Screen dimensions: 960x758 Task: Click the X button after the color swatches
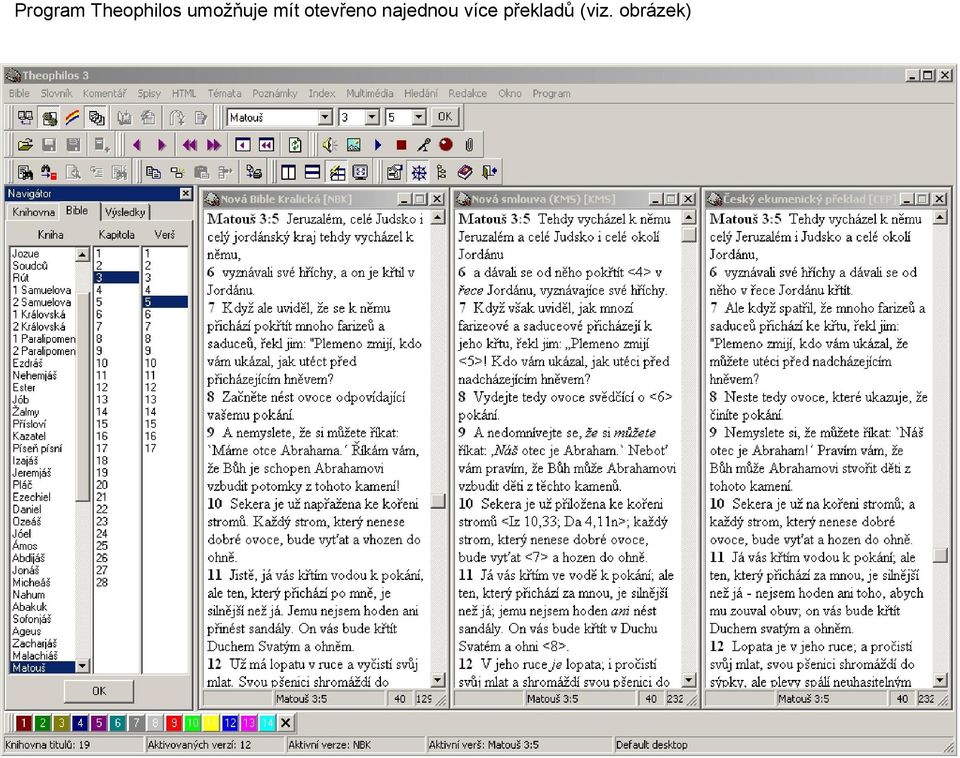(285, 723)
